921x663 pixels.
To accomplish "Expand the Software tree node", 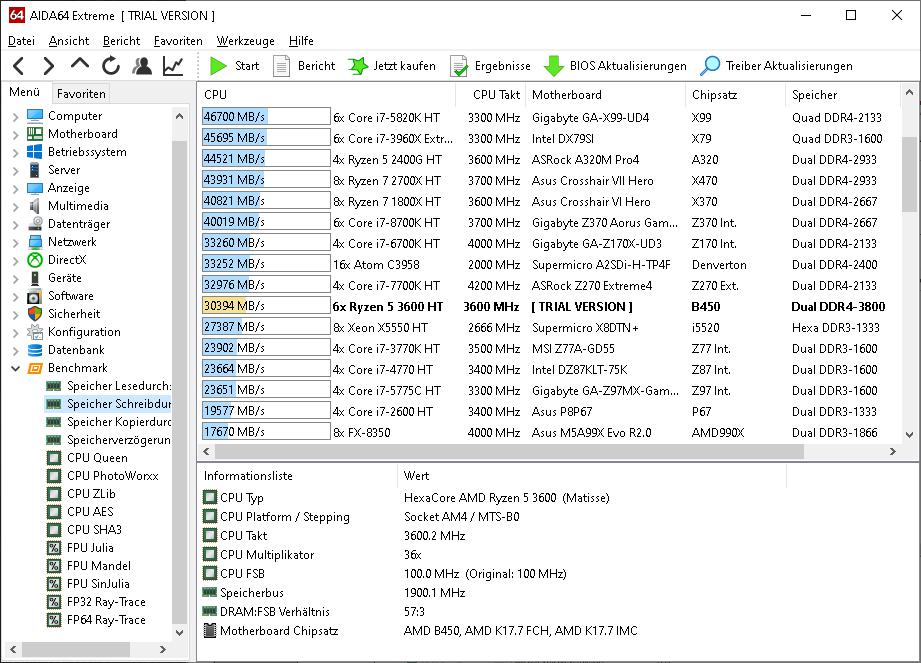I will click(16, 297).
